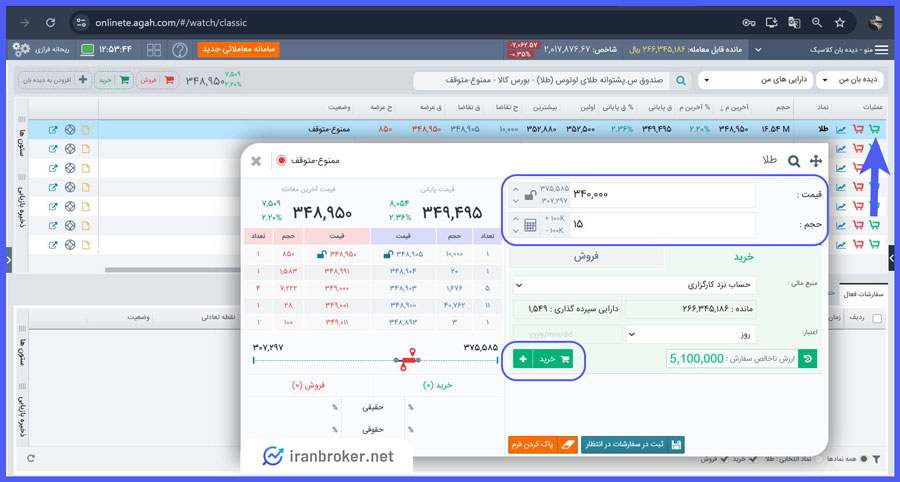Click top toolbar فروش button with red cart

(157, 80)
